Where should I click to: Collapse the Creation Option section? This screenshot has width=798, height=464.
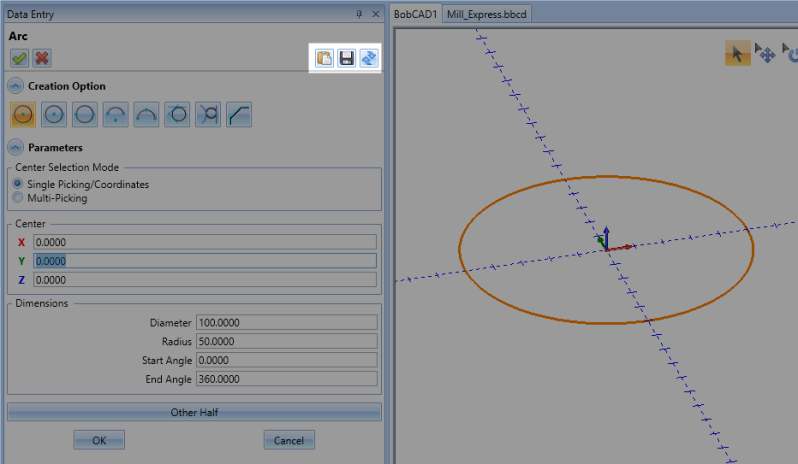[x=16, y=86]
